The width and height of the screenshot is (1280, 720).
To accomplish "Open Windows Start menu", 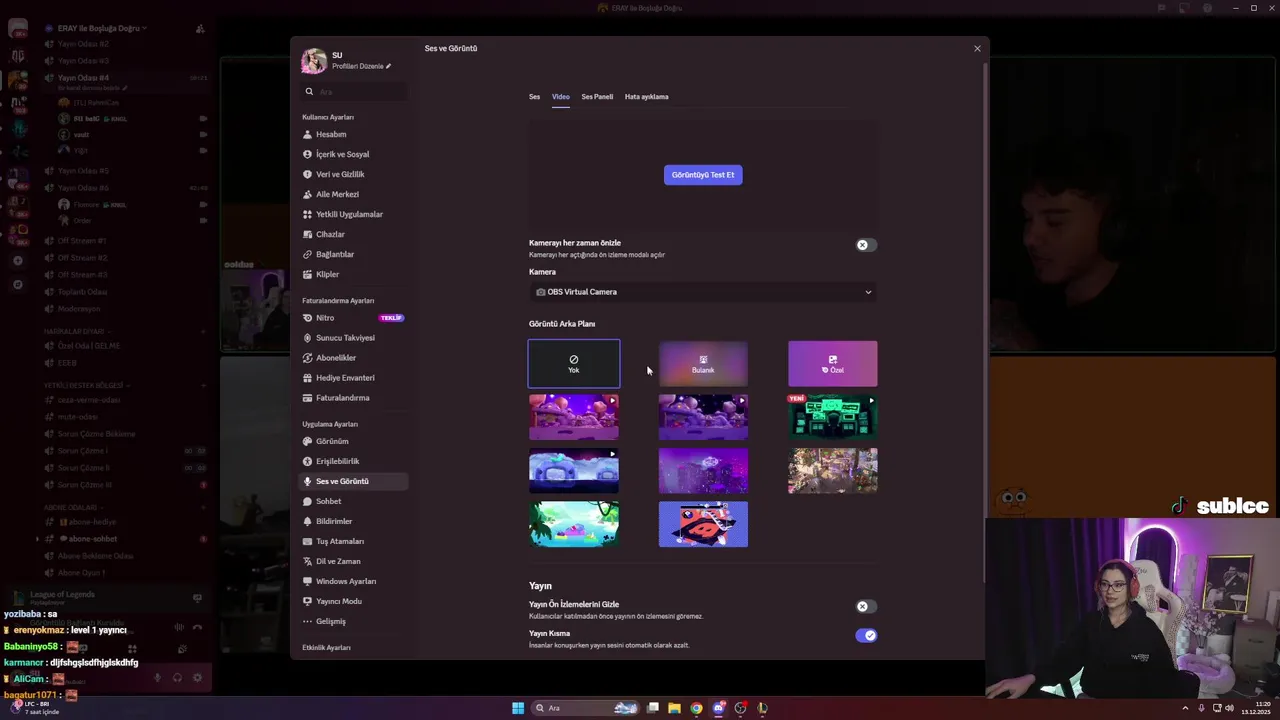I will click(x=518, y=708).
